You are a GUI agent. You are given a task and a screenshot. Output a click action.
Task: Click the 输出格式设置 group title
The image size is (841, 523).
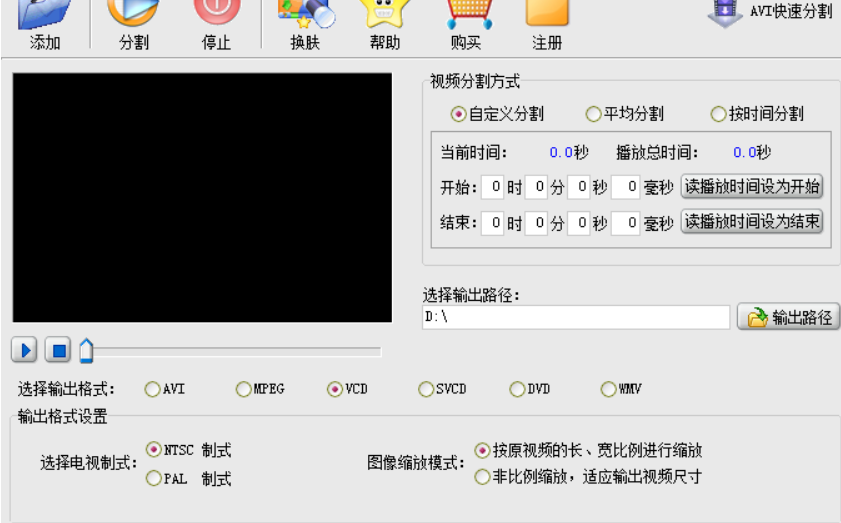tap(62, 416)
